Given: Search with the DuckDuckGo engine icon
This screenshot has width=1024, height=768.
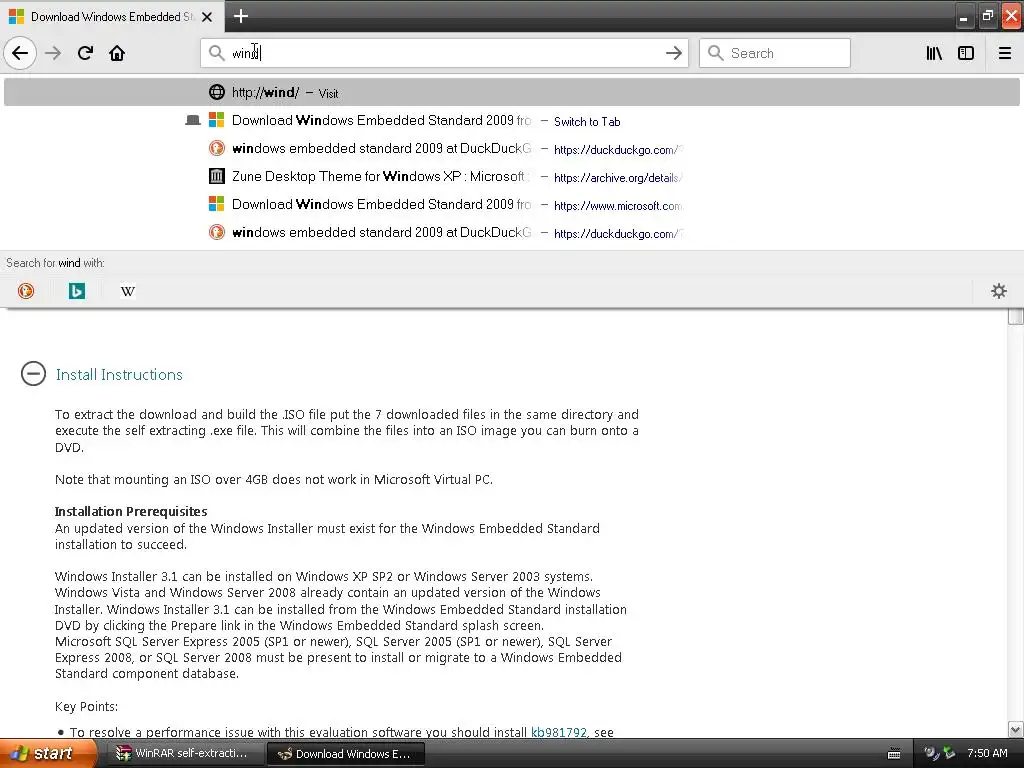Looking at the screenshot, I should 26,291.
